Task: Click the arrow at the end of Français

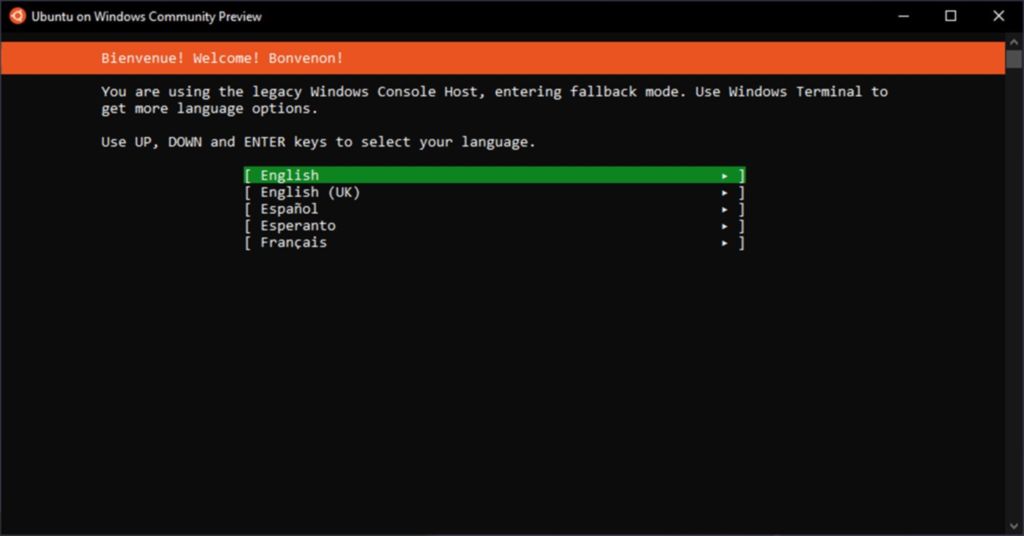Action: (x=725, y=243)
